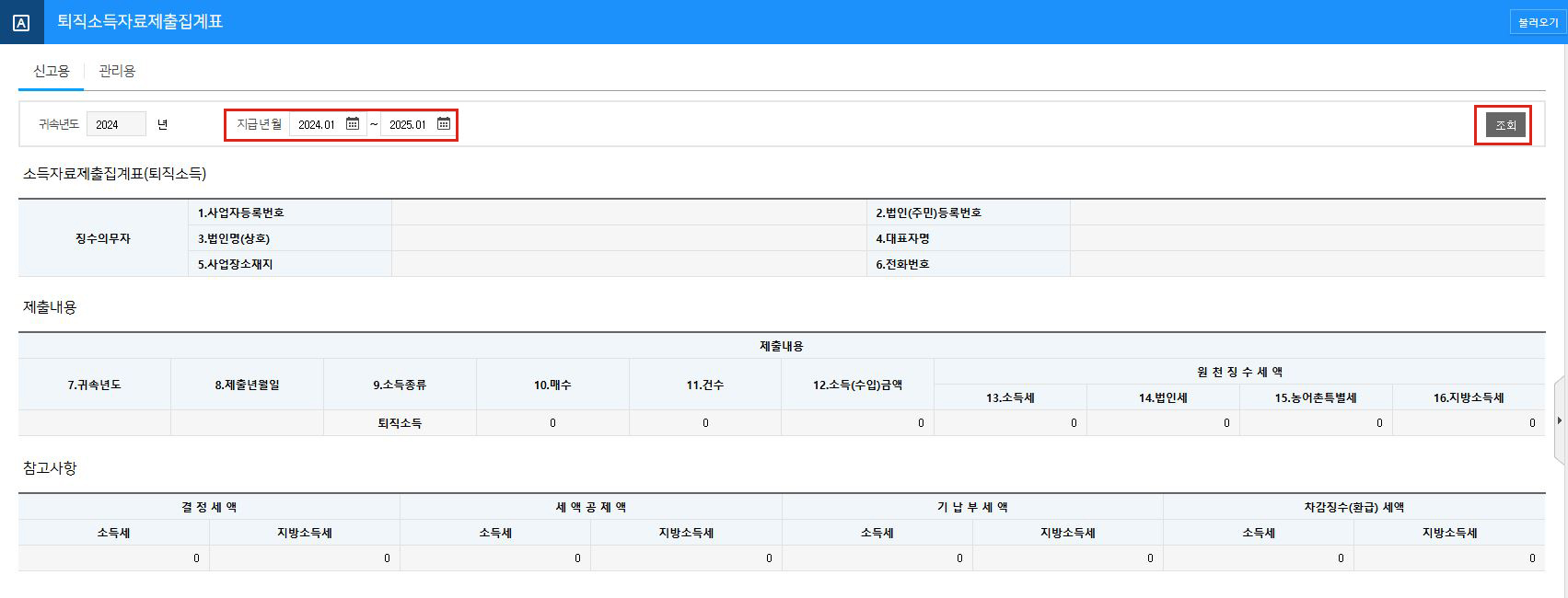The height and width of the screenshot is (598, 1568).
Task: Click the 소득세 value under 결정세액
Action: (113, 558)
